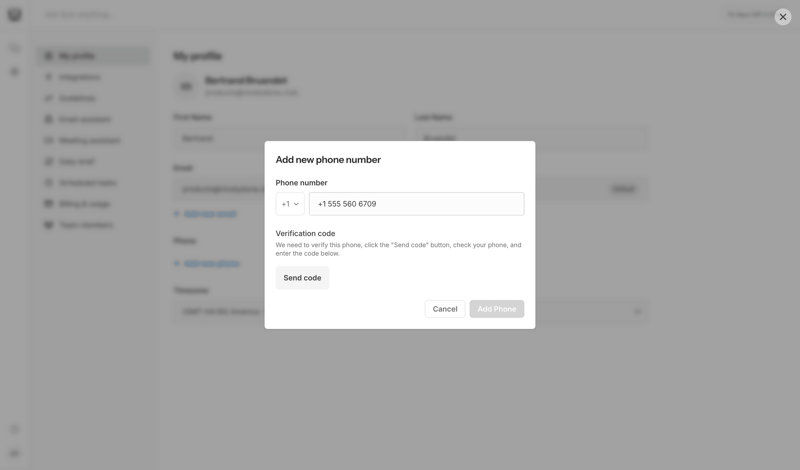Click the Guidelines icon in sidebar
800x470 pixels.
click(48, 98)
